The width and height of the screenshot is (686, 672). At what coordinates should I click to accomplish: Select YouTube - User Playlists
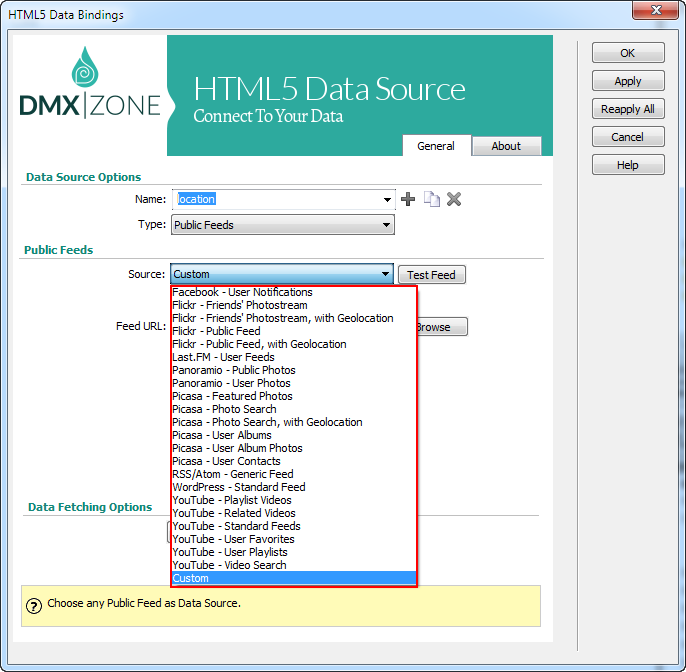(x=294, y=552)
